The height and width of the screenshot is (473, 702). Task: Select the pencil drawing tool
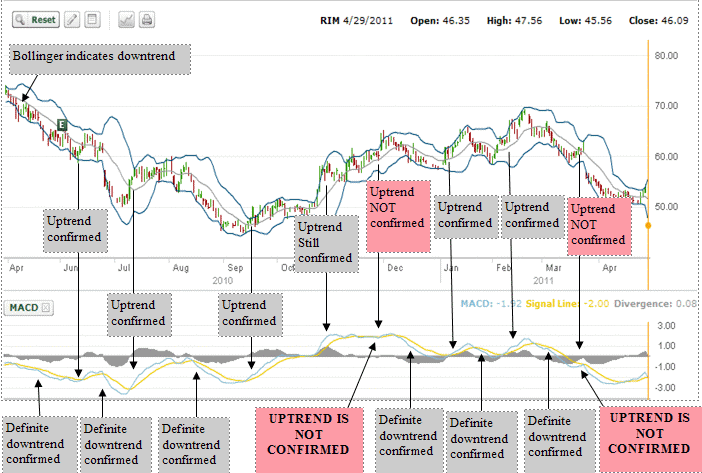click(72, 20)
